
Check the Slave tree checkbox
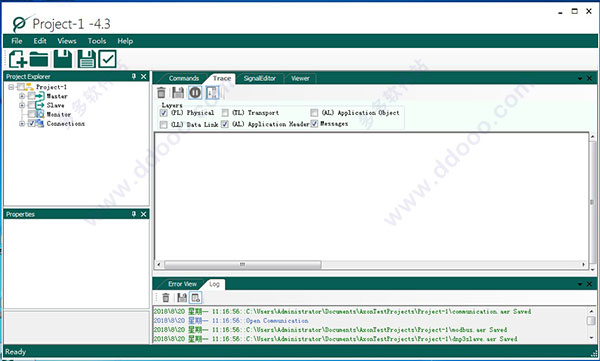pyautogui.click(x=31, y=105)
